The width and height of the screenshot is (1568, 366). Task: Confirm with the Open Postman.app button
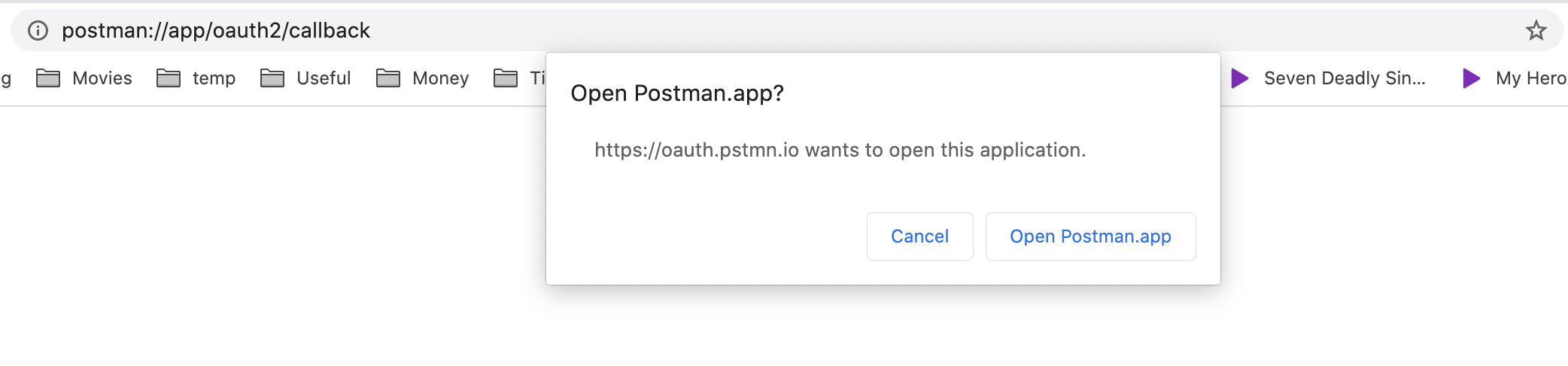(x=1090, y=236)
